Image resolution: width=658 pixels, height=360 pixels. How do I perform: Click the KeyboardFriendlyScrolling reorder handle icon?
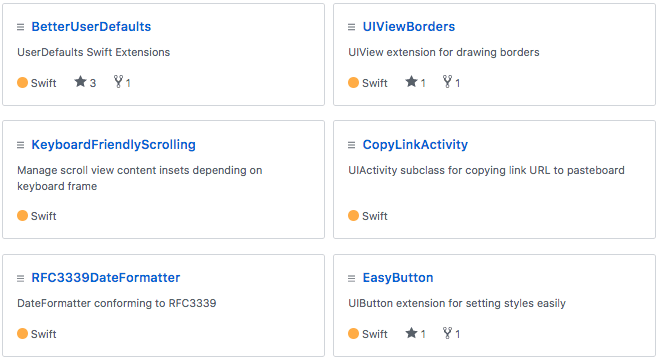[21, 145]
